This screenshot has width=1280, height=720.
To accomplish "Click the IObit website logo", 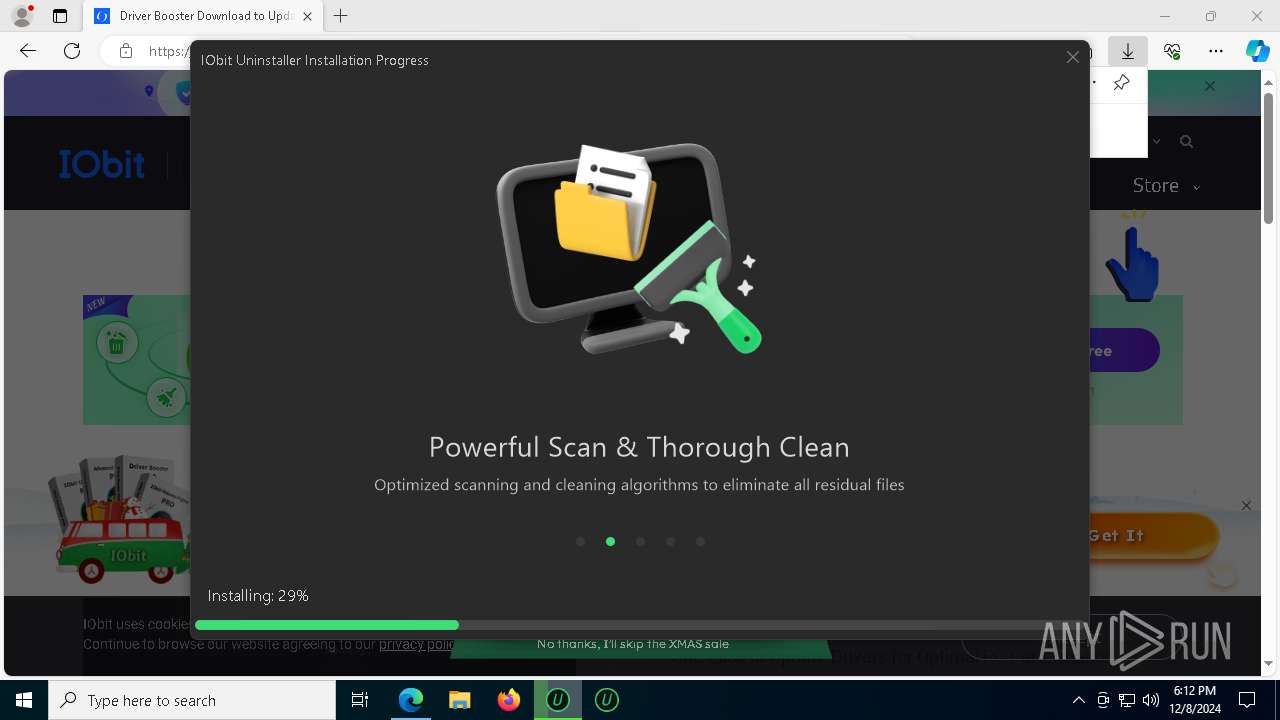I will coord(101,164).
